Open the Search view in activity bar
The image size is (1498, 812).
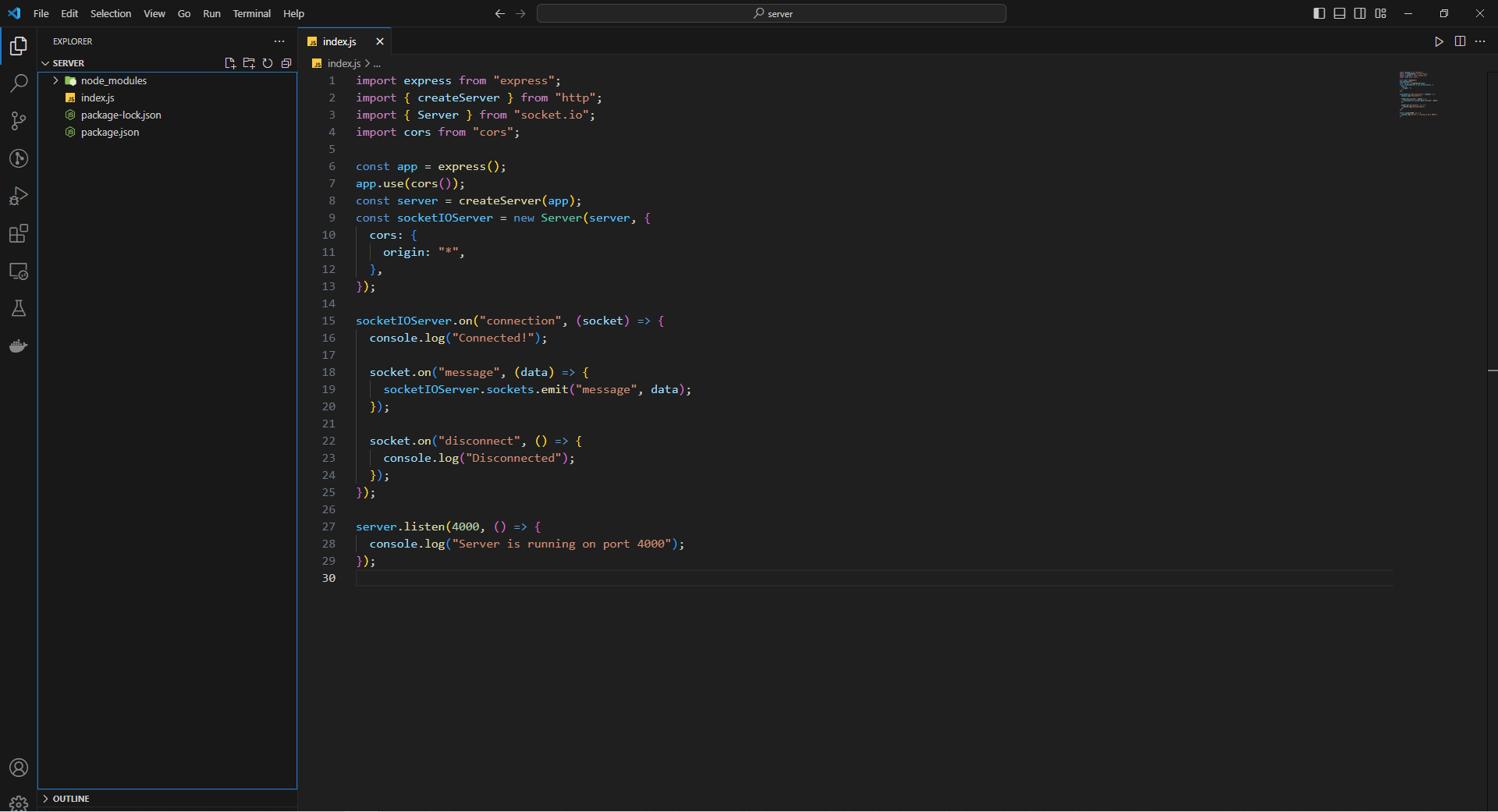[19, 83]
